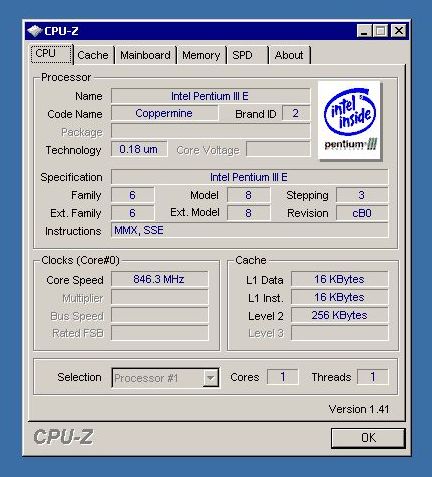Close the CPU-Z window
432x477 pixels.
(398, 31)
